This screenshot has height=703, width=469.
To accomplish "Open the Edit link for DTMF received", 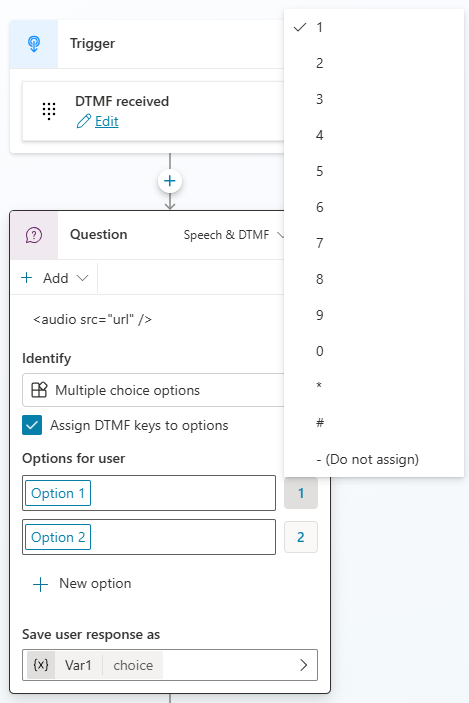I will coord(107,122).
